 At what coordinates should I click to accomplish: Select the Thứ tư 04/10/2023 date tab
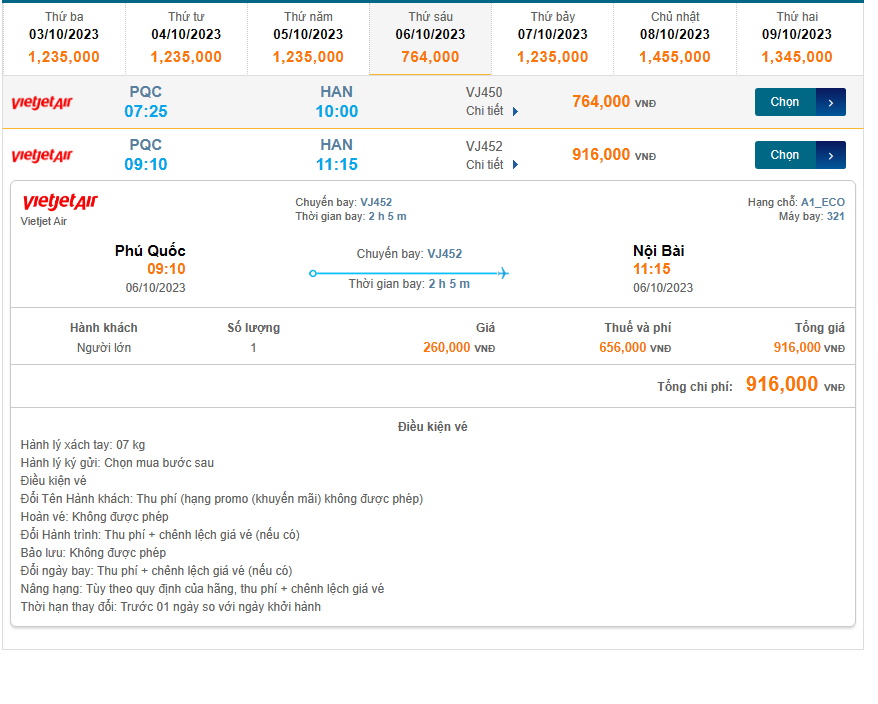pyautogui.click(x=186, y=38)
